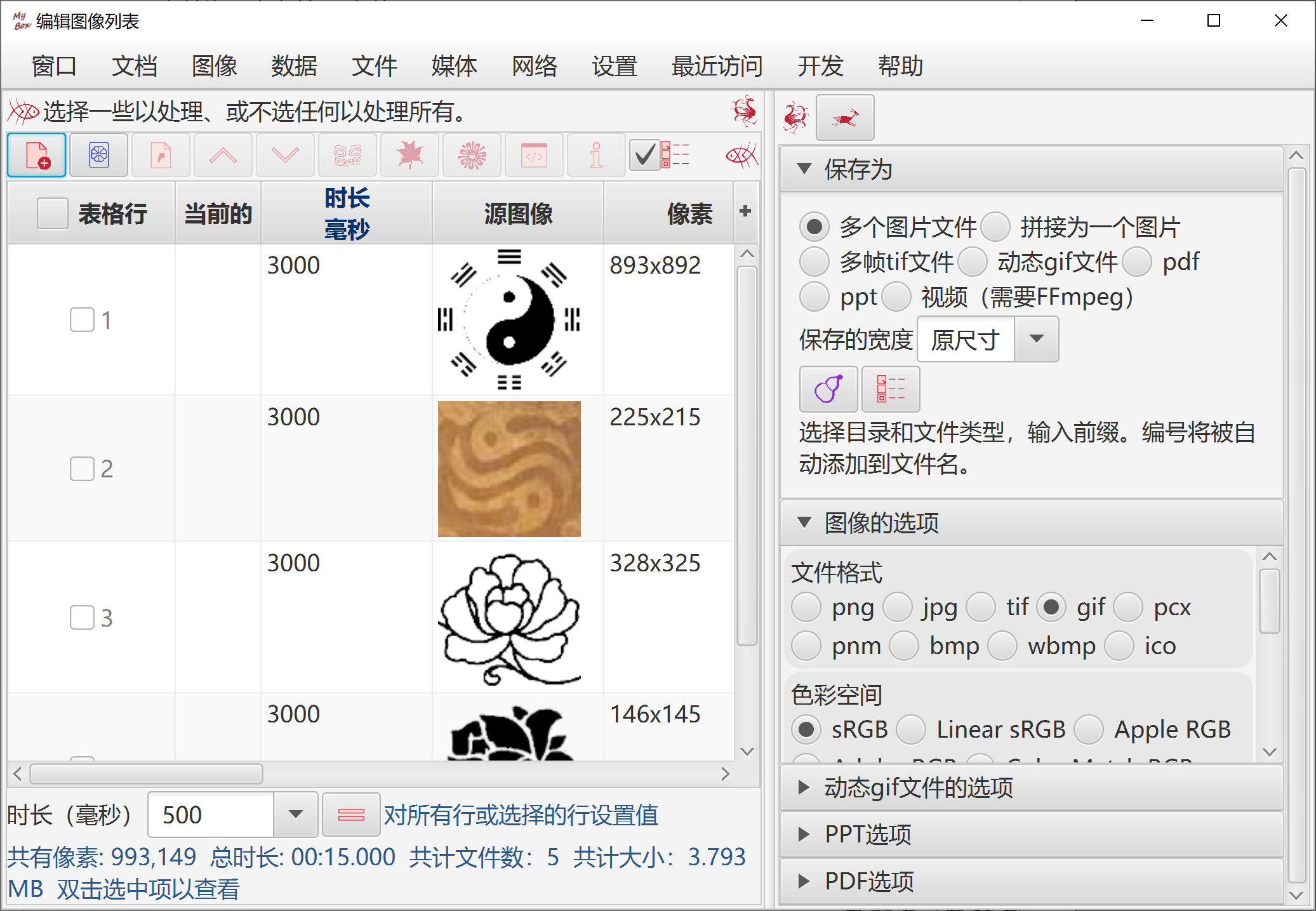Click the red rooster icon above the table
Screen dimensions: 1316x911
tap(744, 111)
